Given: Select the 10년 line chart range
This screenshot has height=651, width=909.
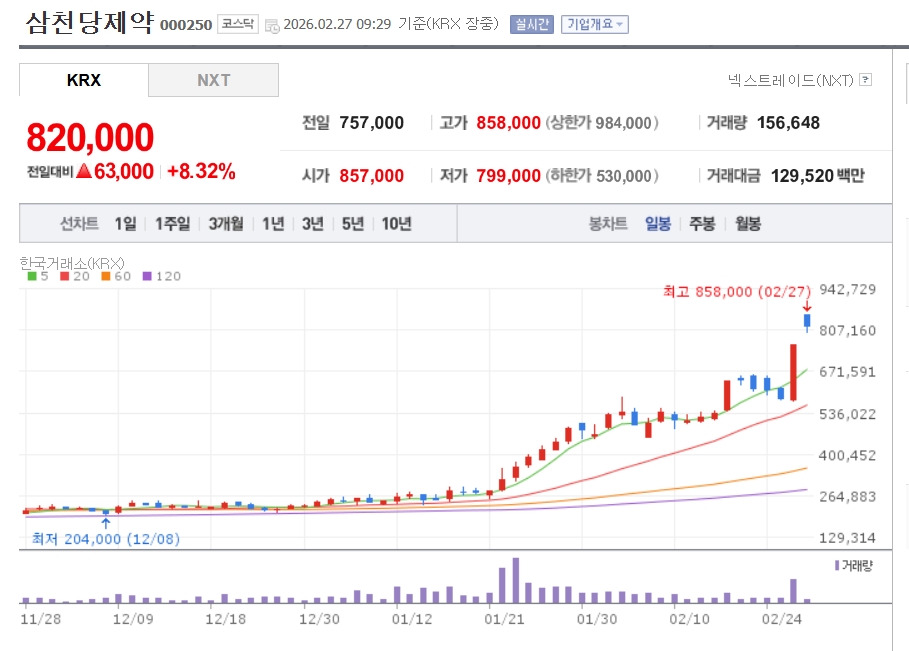Looking at the screenshot, I should click(x=396, y=224).
